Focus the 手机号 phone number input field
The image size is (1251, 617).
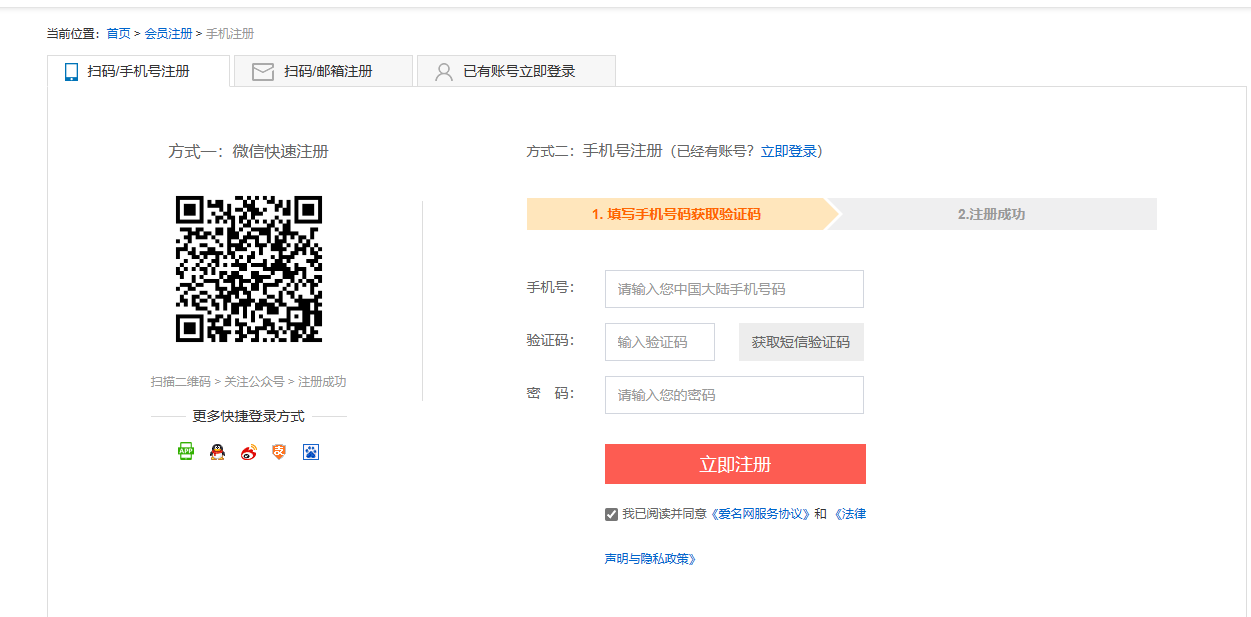[x=734, y=289]
